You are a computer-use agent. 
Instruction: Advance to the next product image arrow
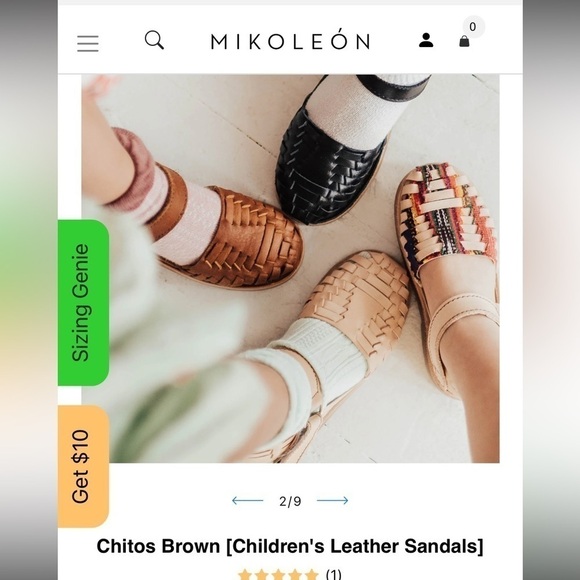(x=333, y=500)
